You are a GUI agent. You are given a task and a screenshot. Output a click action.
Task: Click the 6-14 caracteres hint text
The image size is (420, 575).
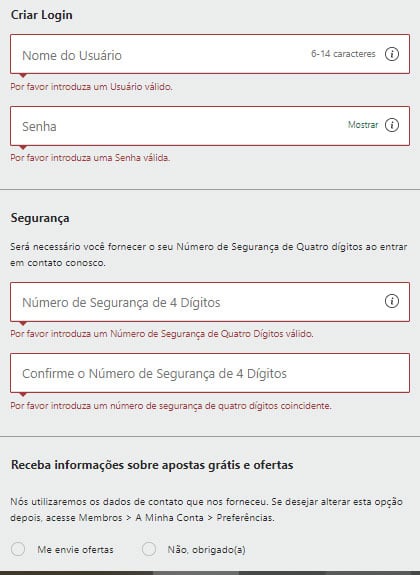343,54
